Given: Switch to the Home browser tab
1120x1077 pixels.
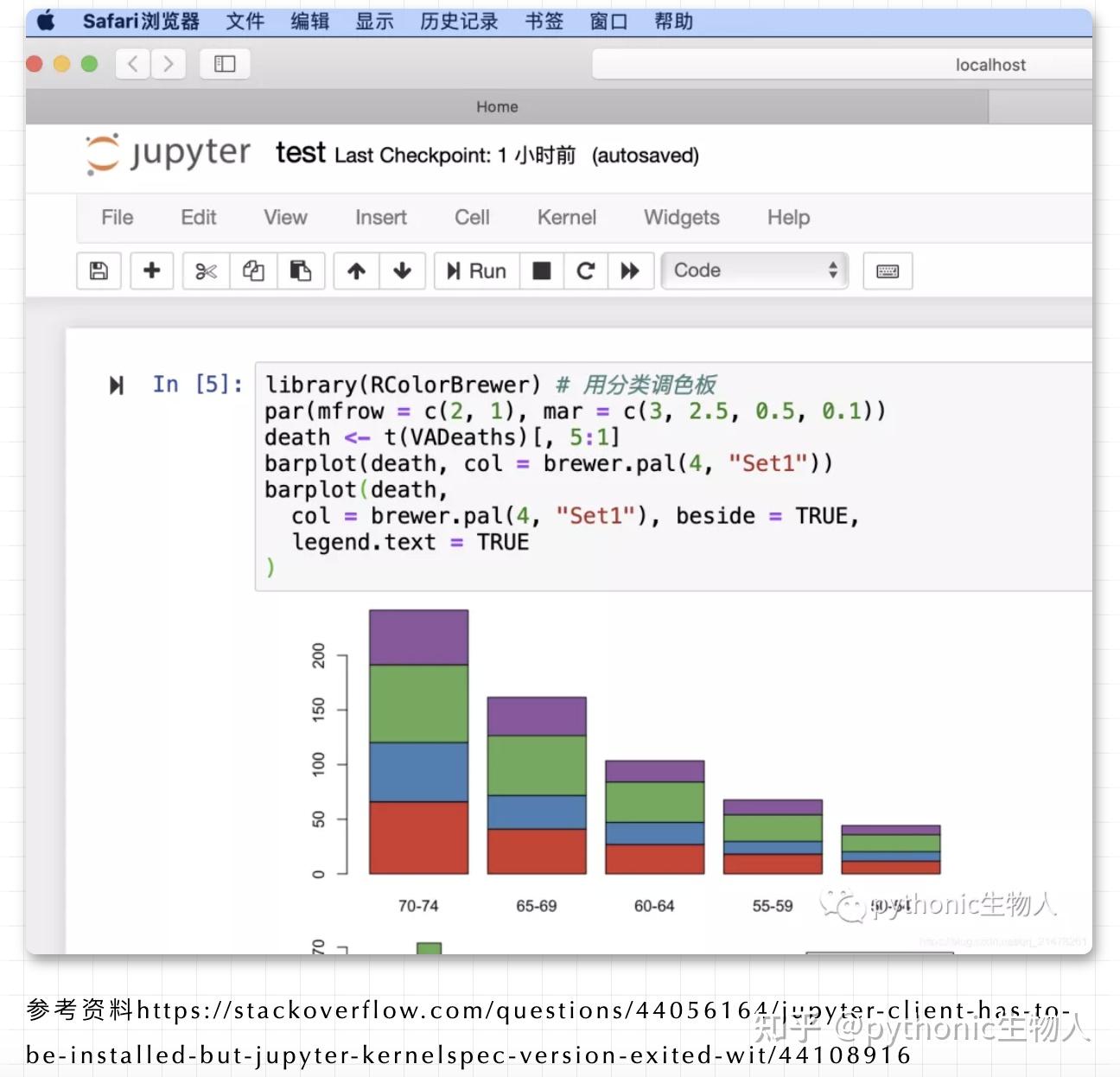Looking at the screenshot, I should pyautogui.click(x=497, y=106).
